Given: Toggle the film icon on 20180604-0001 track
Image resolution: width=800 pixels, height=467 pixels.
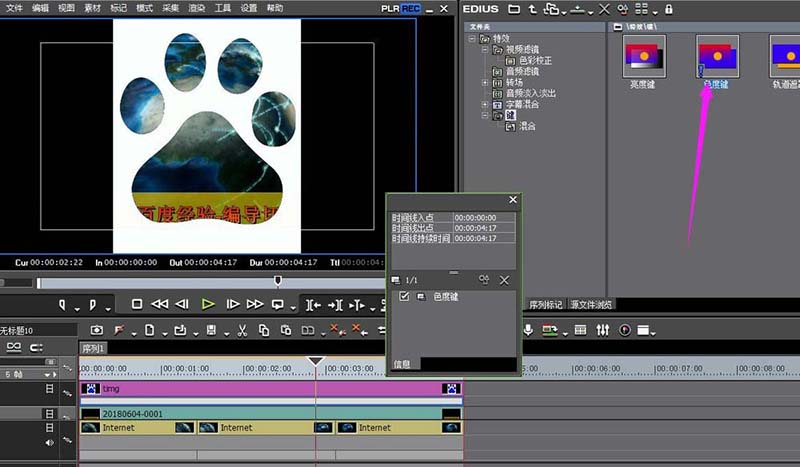Looking at the screenshot, I should click(x=49, y=413).
